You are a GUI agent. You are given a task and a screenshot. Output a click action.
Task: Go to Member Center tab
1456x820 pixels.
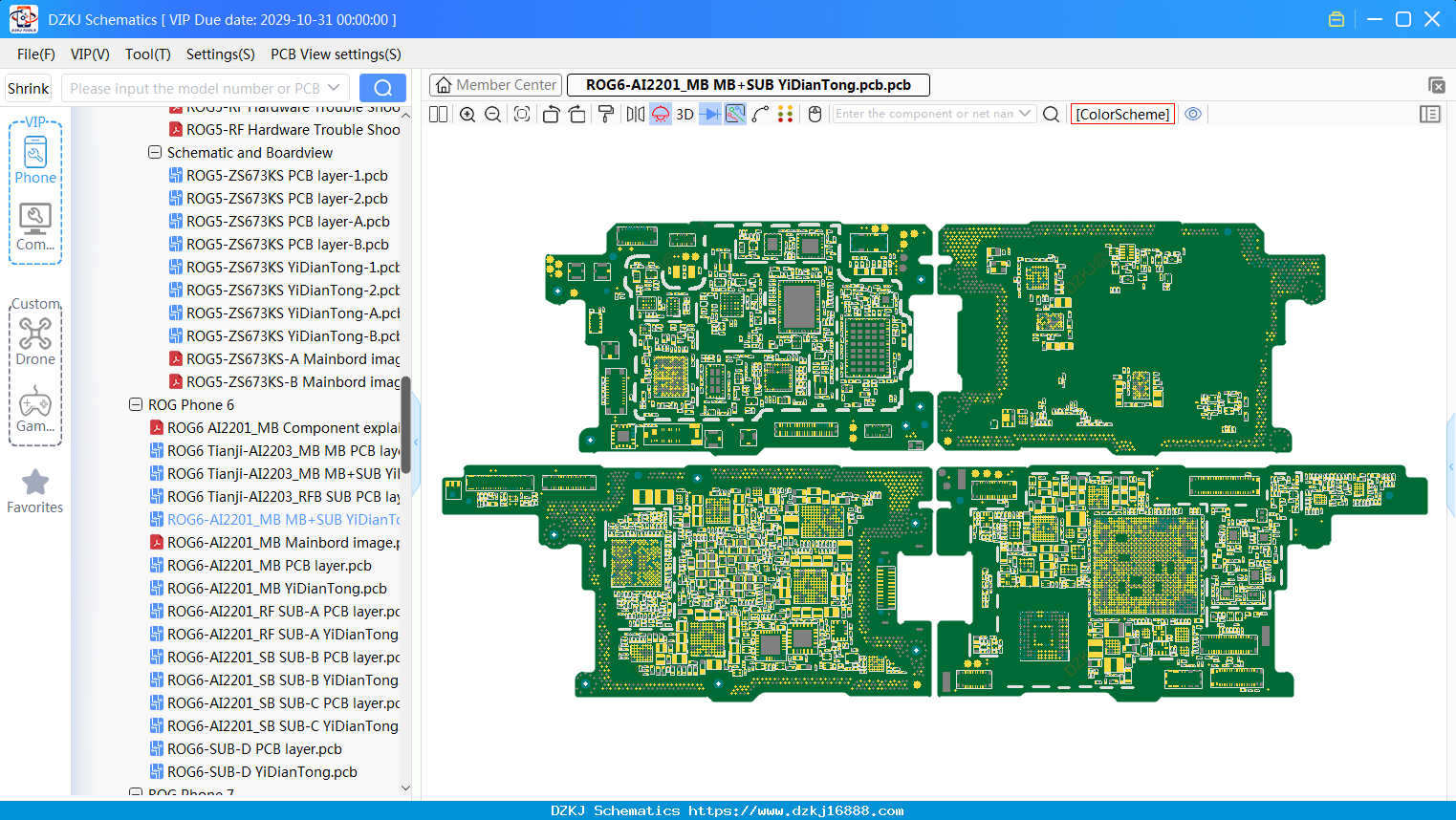click(x=496, y=85)
